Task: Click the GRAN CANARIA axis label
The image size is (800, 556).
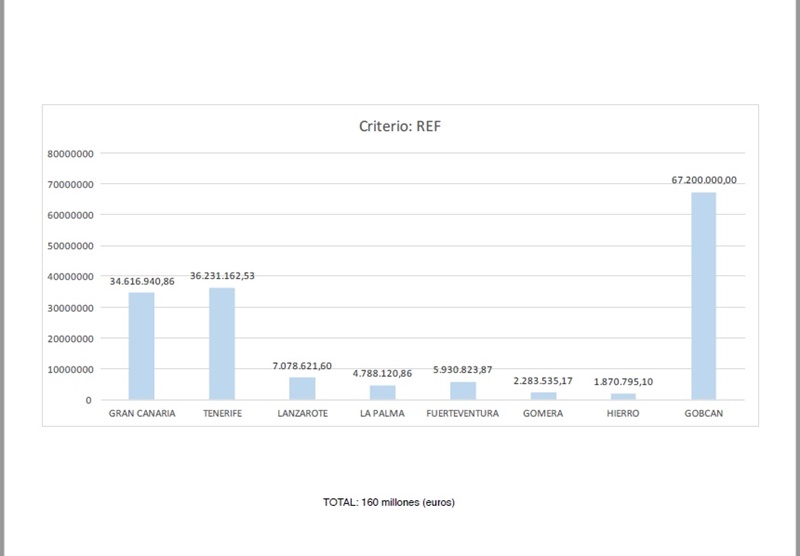Action: coord(142,413)
